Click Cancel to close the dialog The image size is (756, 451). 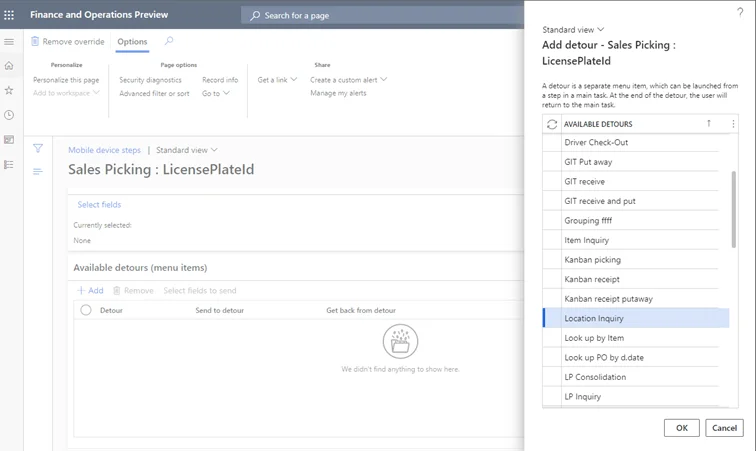point(724,428)
